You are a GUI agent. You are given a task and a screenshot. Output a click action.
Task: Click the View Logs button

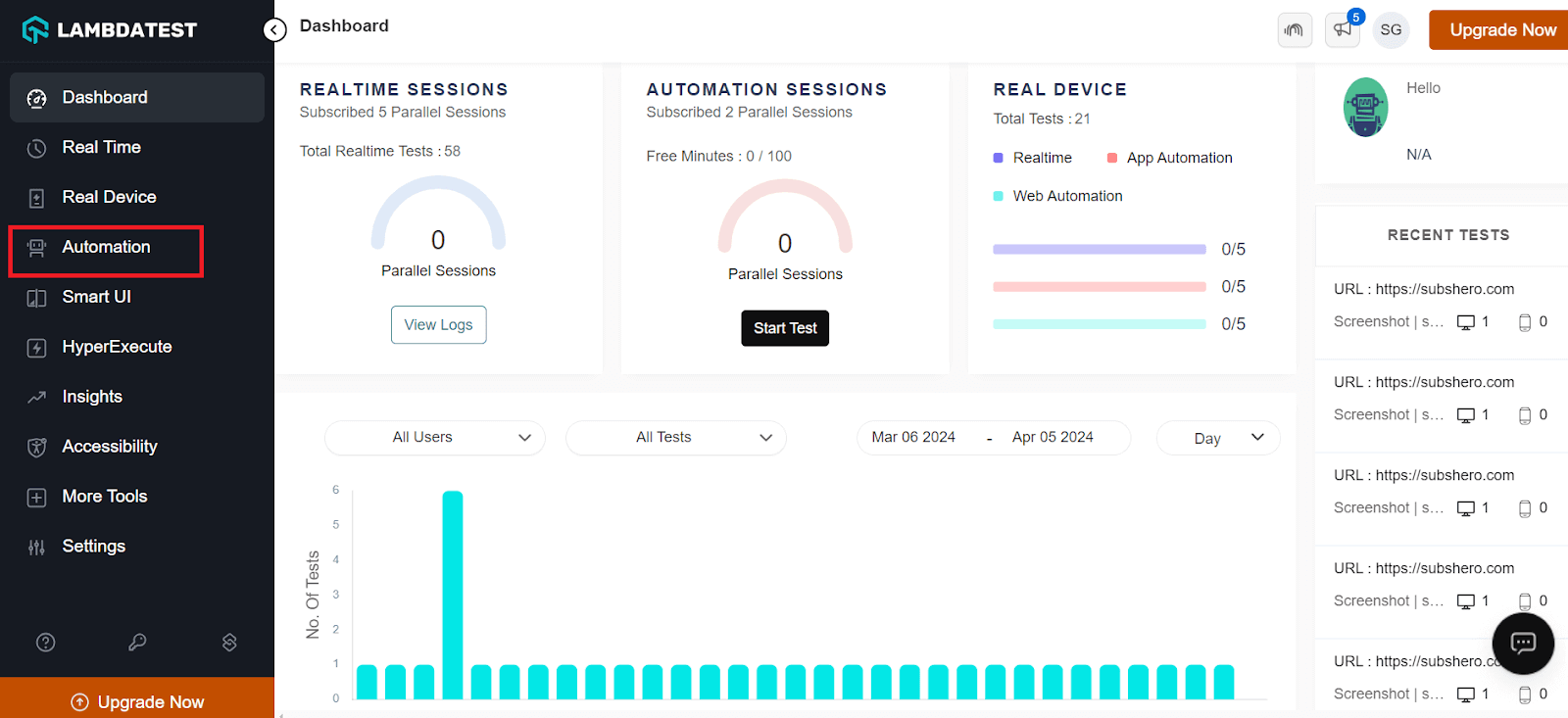[438, 325]
